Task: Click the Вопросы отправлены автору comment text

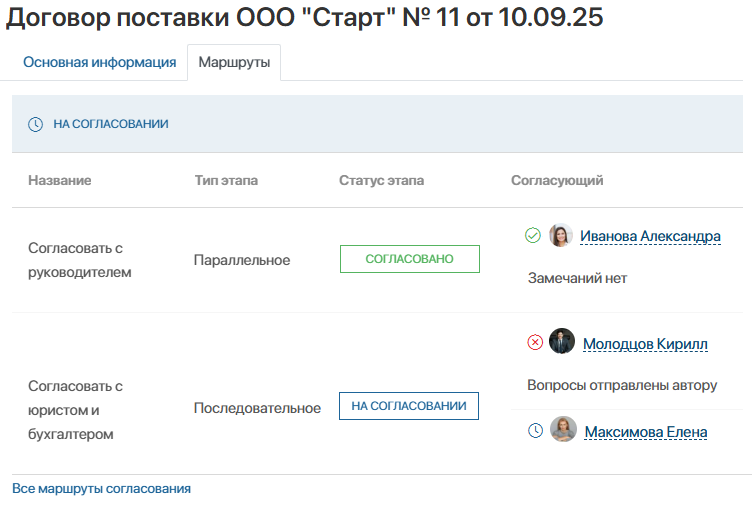Action: [x=622, y=385]
